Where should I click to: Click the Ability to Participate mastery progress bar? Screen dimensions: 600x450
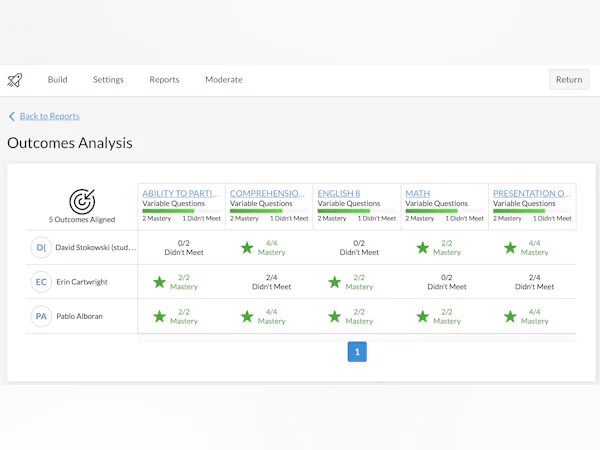[x=181, y=211]
